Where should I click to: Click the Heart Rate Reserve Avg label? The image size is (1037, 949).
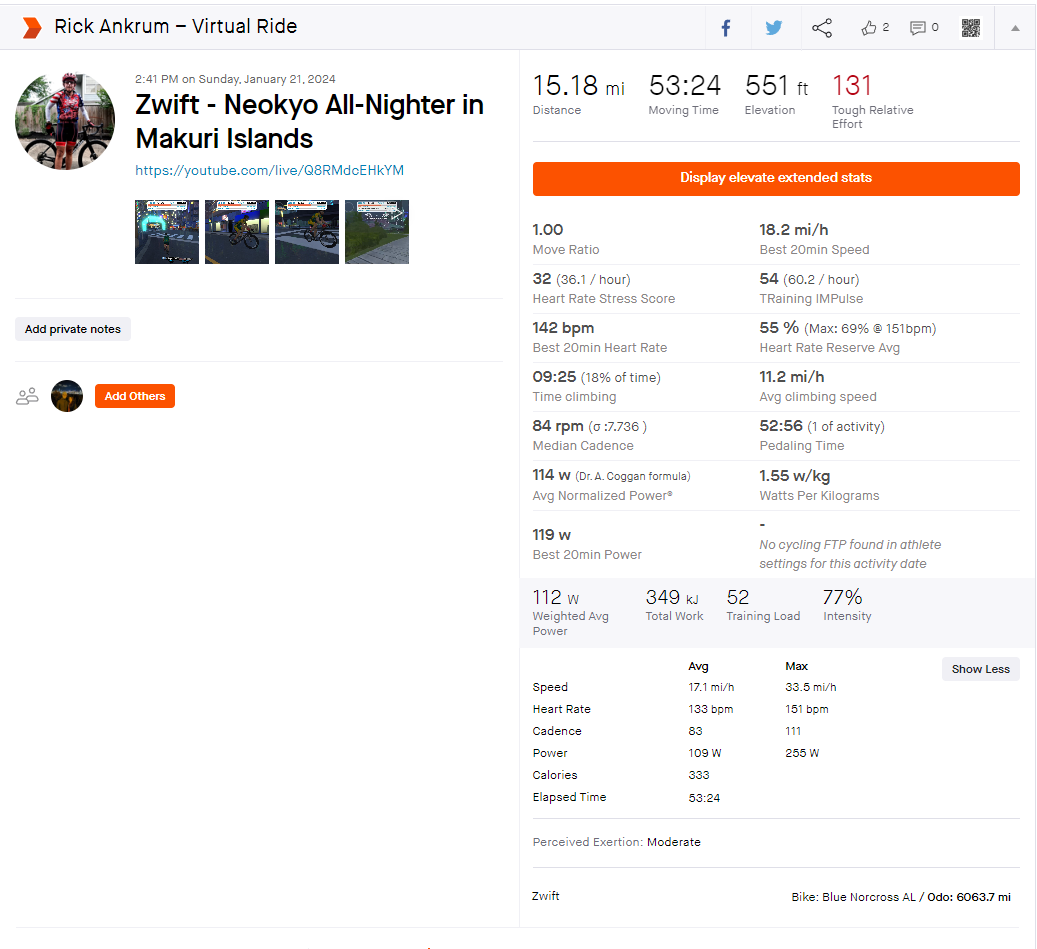(829, 348)
